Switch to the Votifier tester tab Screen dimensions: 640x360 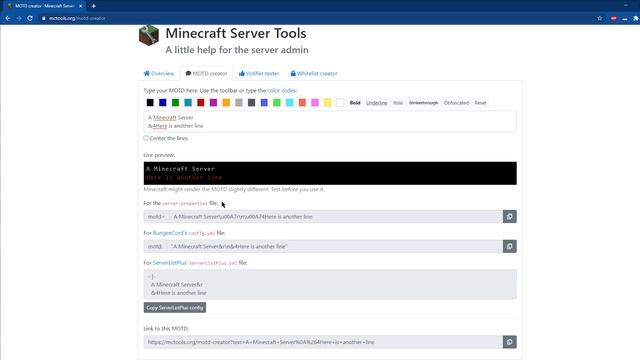pyautogui.click(x=259, y=73)
